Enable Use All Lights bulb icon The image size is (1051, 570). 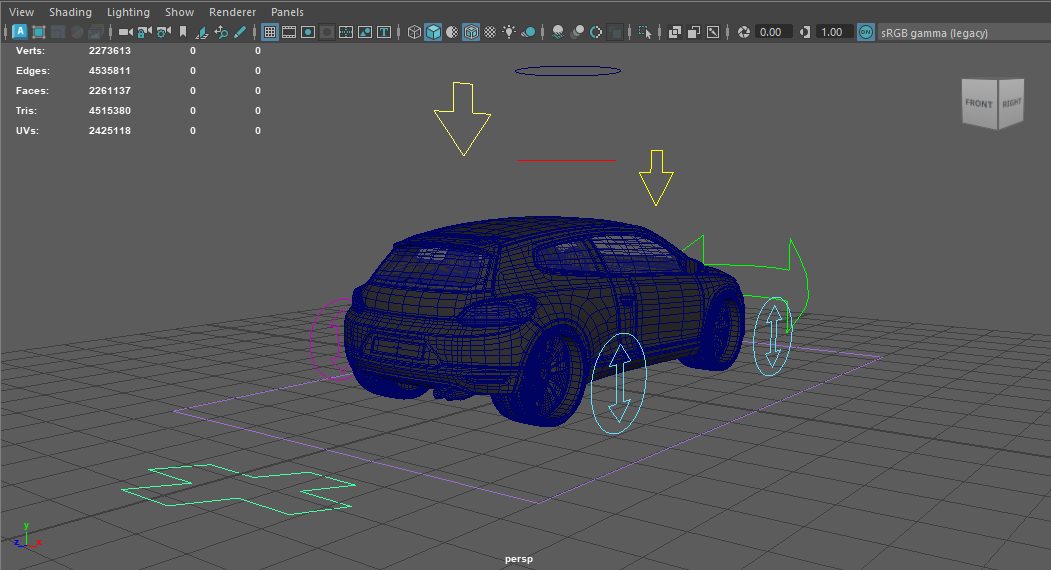tap(509, 32)
